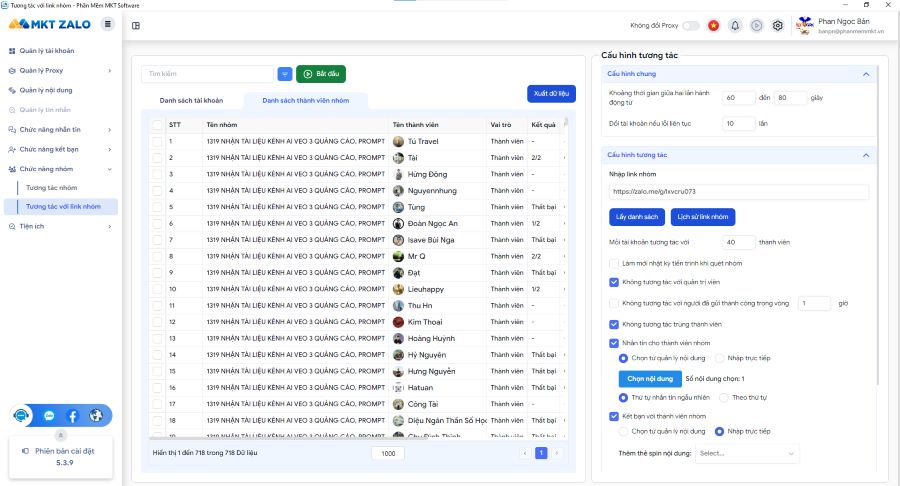Click the Vietnam flag language icon
This screenshot has height=486, width=900.
point(713,25)
